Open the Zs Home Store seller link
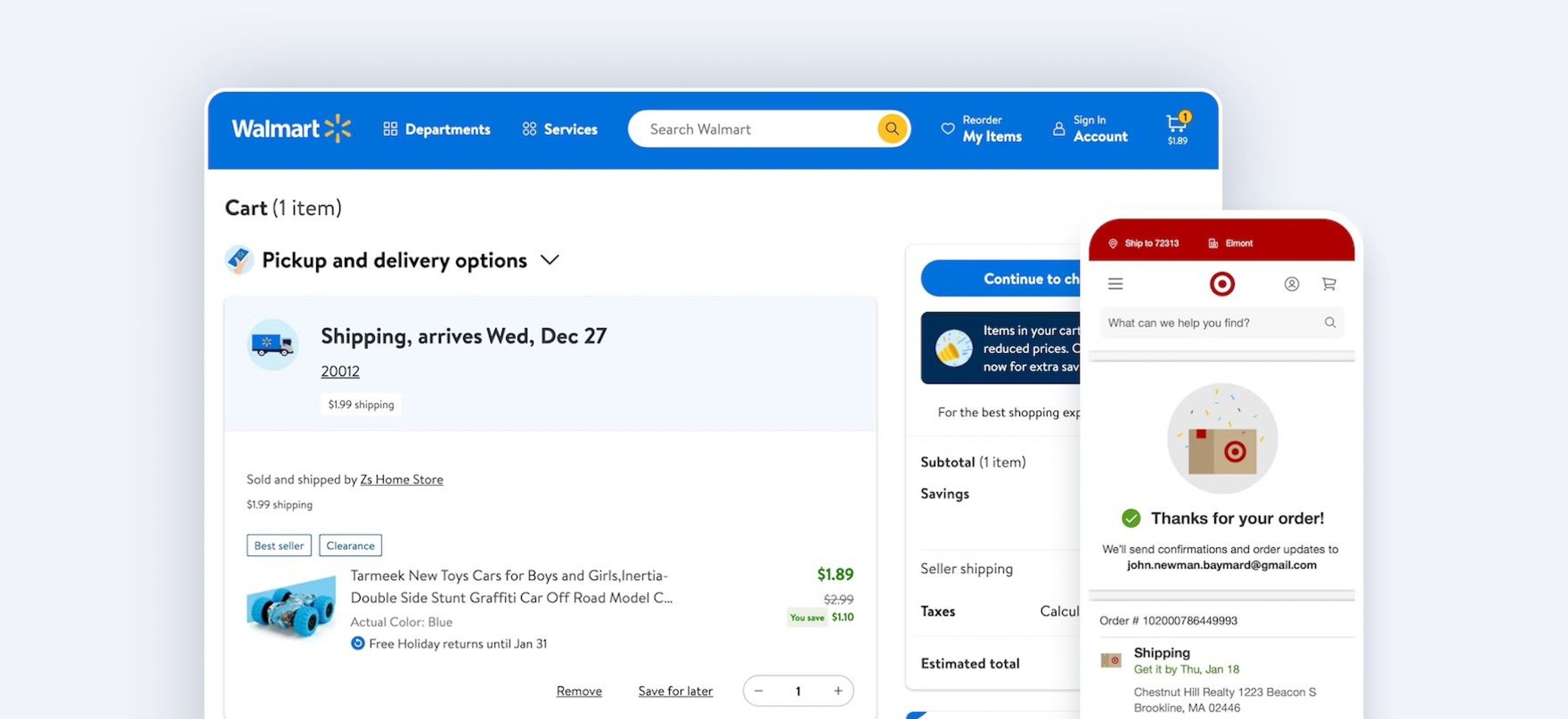Image resolution: width=1568 pixels, height=719 pixels. pyautogui.click(x=401, y=479)
